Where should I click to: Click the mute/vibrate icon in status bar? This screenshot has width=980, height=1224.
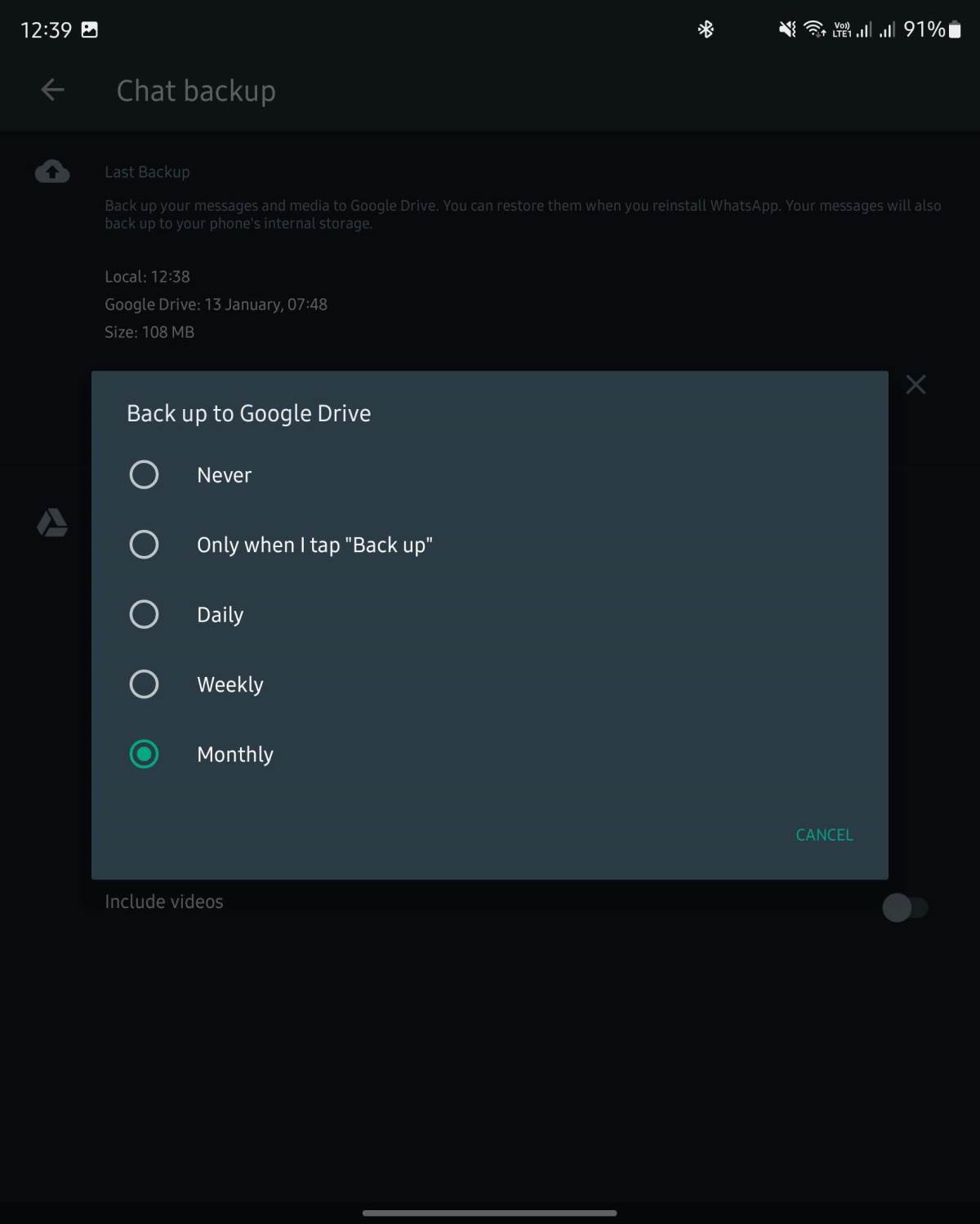785,29
